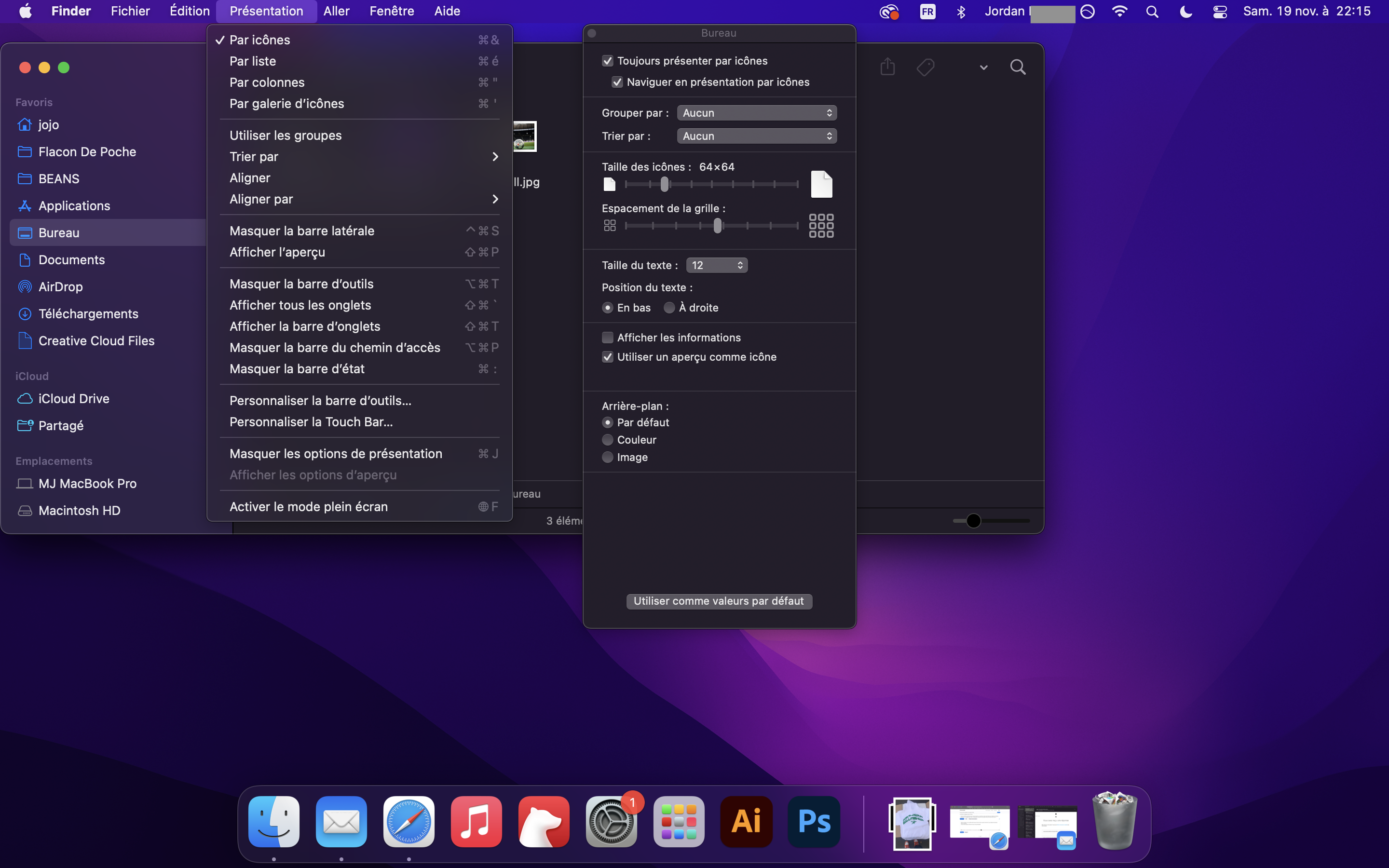Select the À droite text position
The image size is (1389, 868).
click(x=669, y=308)
